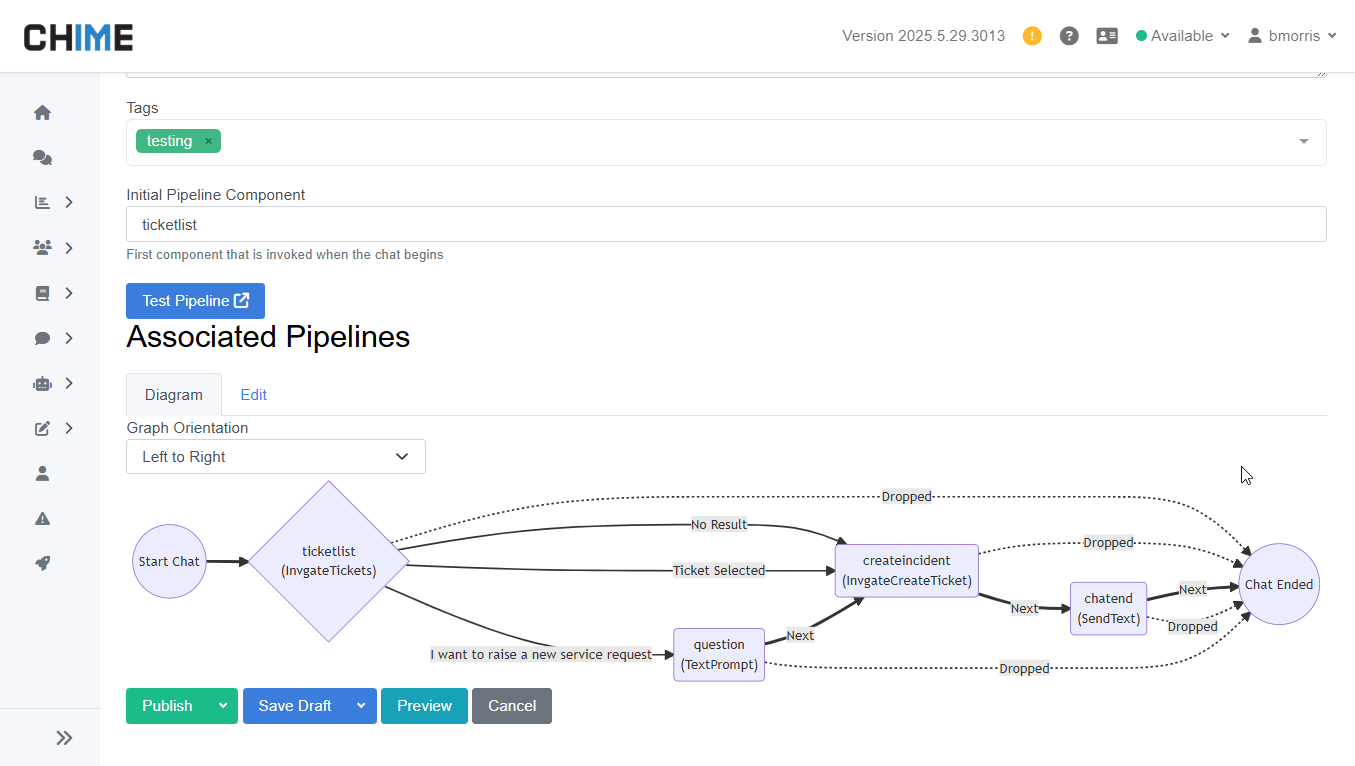Expand the reports submenu chevron
The image size is (1355, 766).
click(x=69, y=202)
